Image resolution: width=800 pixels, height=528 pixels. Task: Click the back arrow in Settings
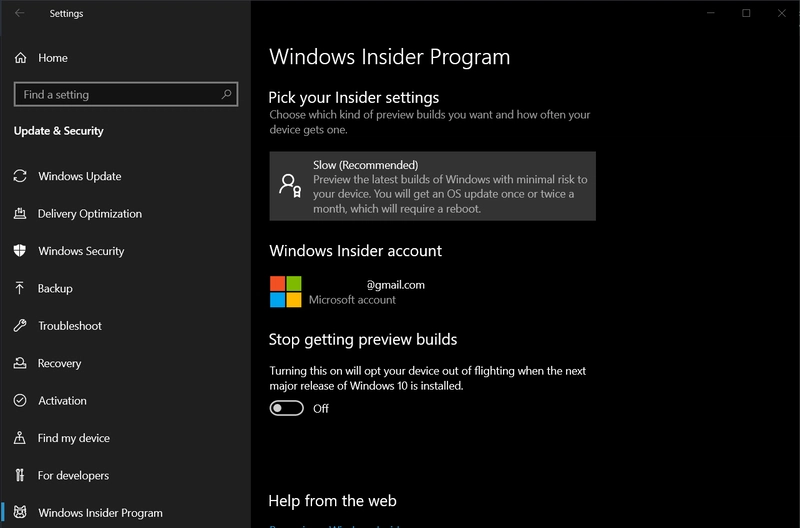[20, 13]
